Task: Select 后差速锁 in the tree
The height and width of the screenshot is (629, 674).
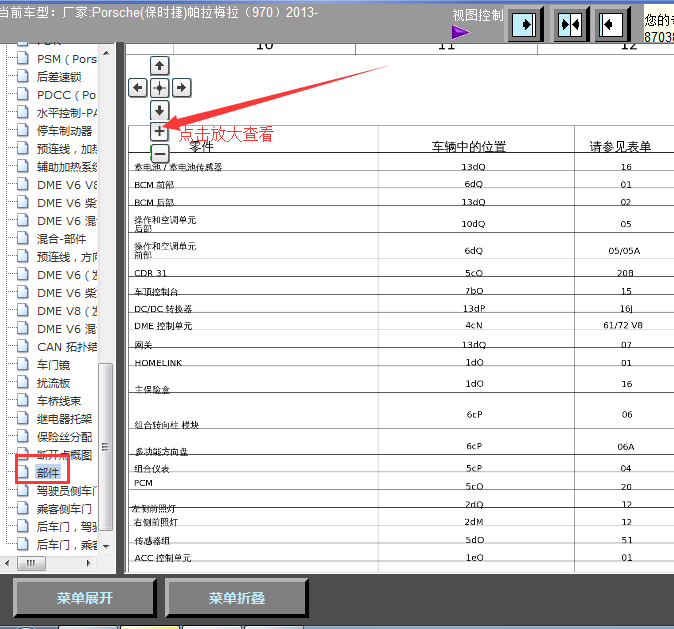Action: coord(59,77)
